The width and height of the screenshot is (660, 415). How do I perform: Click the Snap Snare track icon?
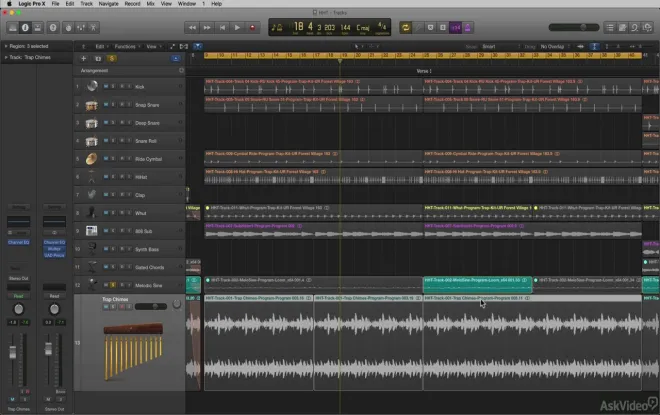tap(91, 105)
